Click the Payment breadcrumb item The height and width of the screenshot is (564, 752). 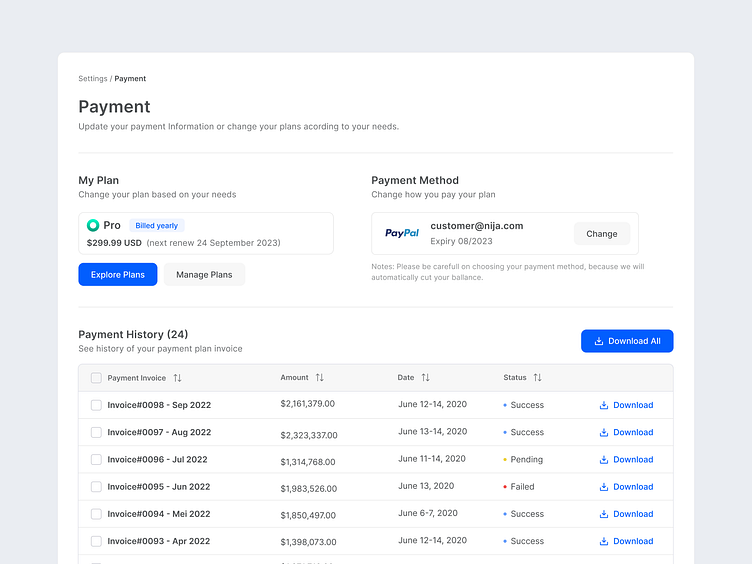click(x=130, y=79)
